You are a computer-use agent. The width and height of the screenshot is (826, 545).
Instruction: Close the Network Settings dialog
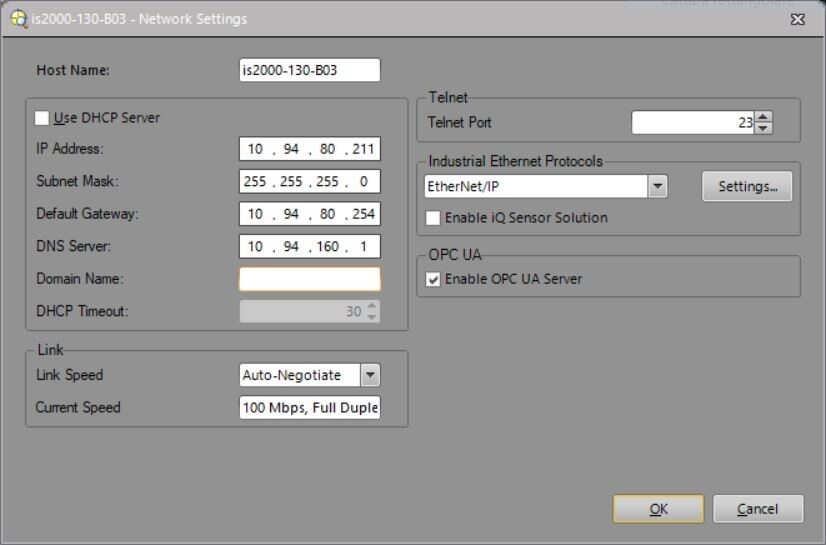pos(797,19)
